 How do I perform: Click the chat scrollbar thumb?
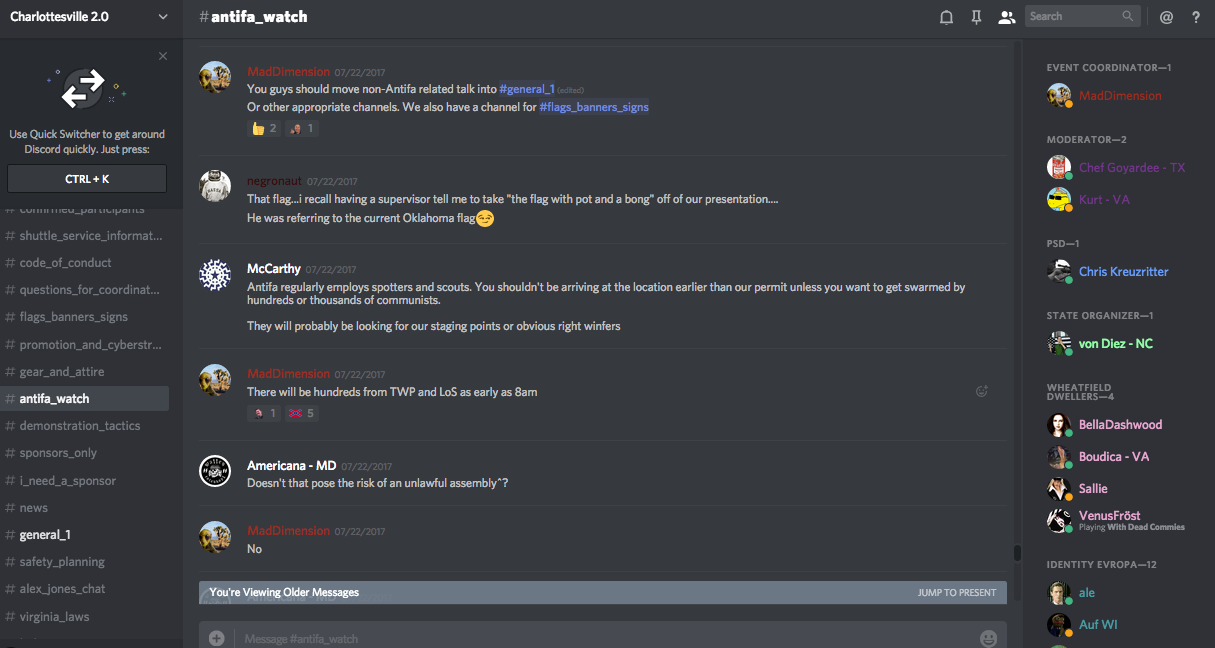pyautogui.click(x=1017, y=553)
